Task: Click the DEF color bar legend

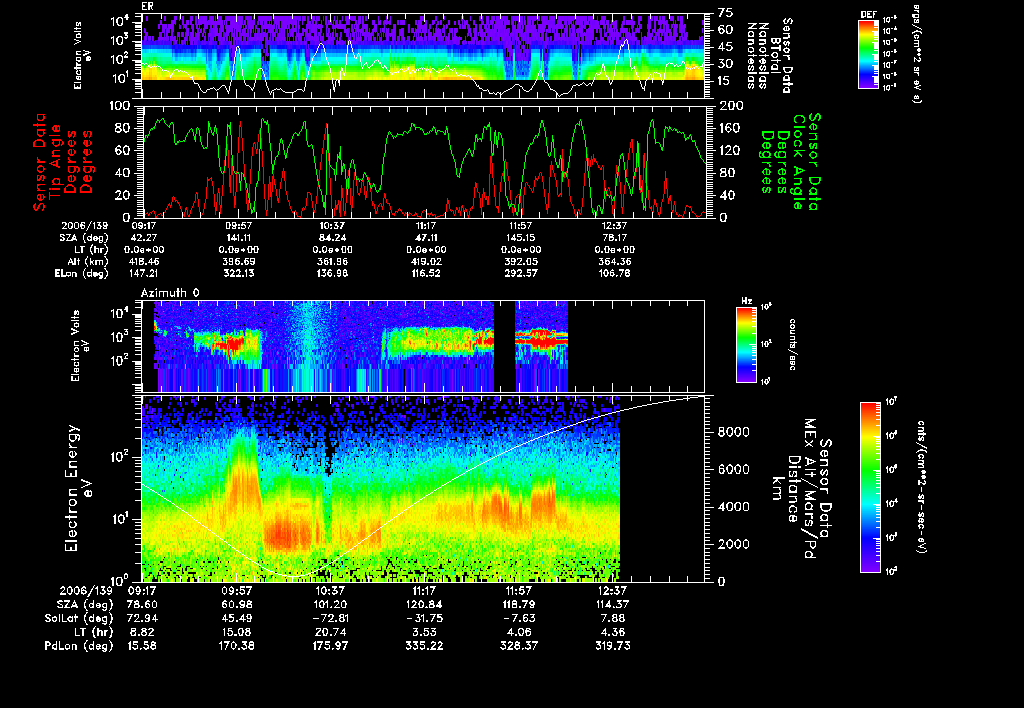Action: coord(868,54)
